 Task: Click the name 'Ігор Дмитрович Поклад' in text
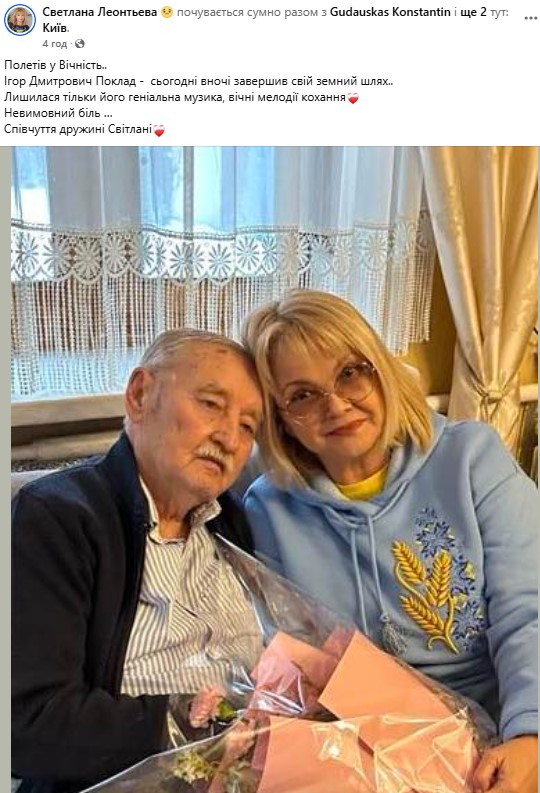(x=70, y=81)
